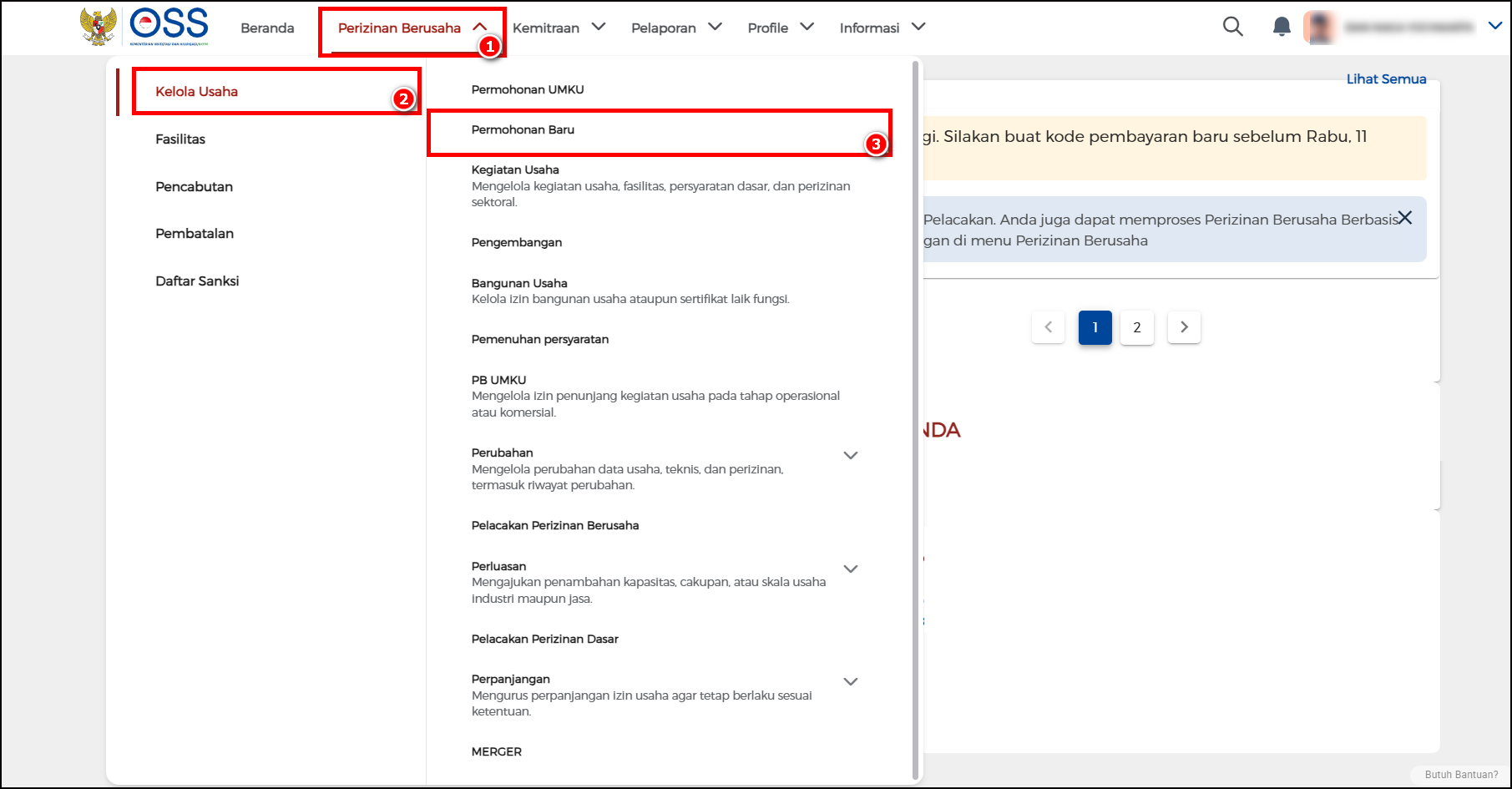Open Butuh Bantuan help widget
The width and height of the screenshot is (1512, 789).
tap(1460, 775)
